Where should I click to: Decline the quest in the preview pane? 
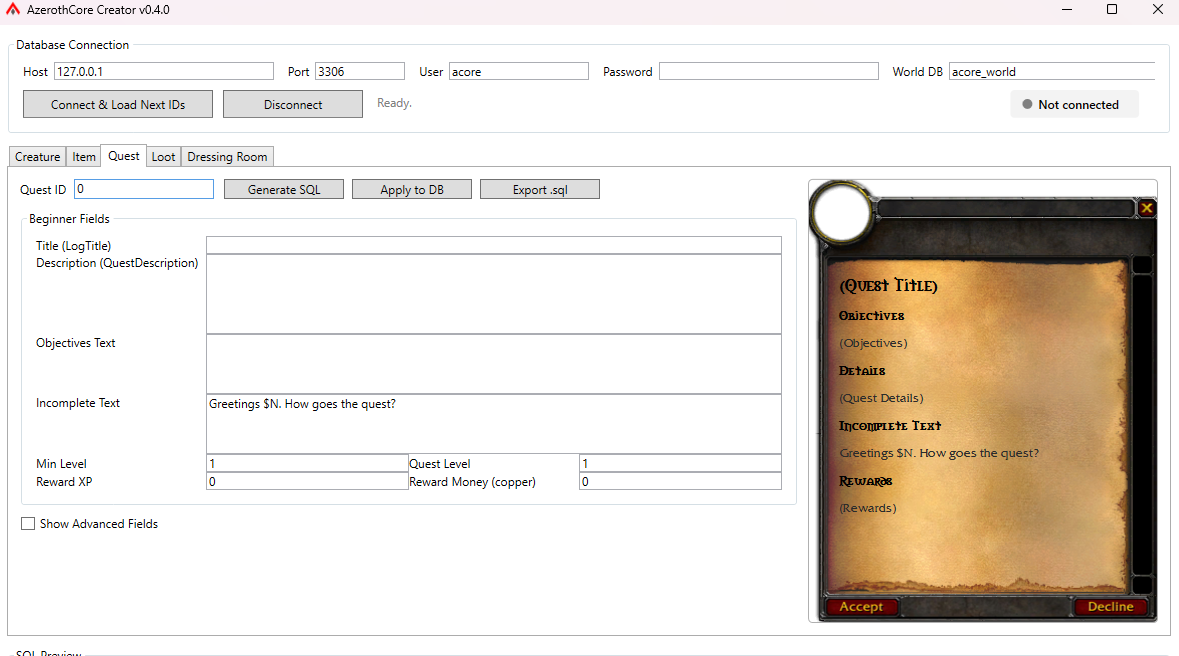[1110, 606]
